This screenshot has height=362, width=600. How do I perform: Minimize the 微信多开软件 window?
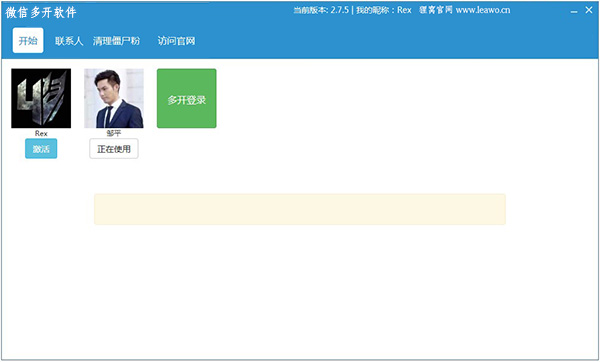tap(574, 11)
